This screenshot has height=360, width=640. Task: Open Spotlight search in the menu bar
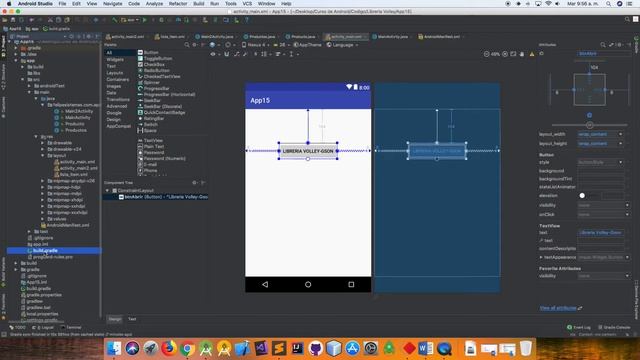tap(609, 4)
